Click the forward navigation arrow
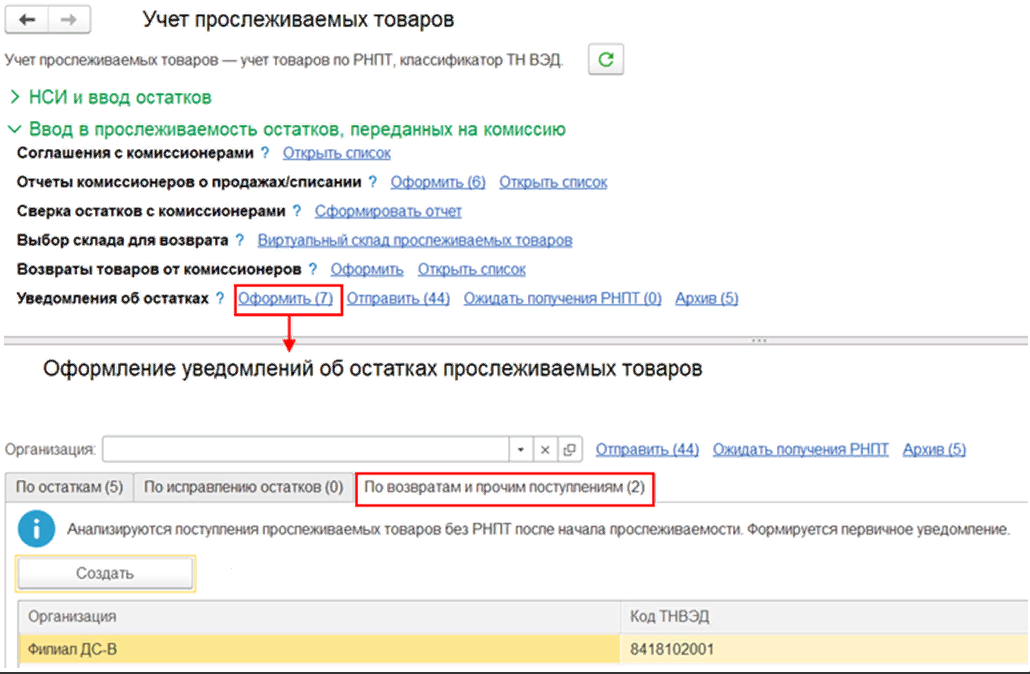Screen dimensions: 1030x674 click(x=69, y=20)
